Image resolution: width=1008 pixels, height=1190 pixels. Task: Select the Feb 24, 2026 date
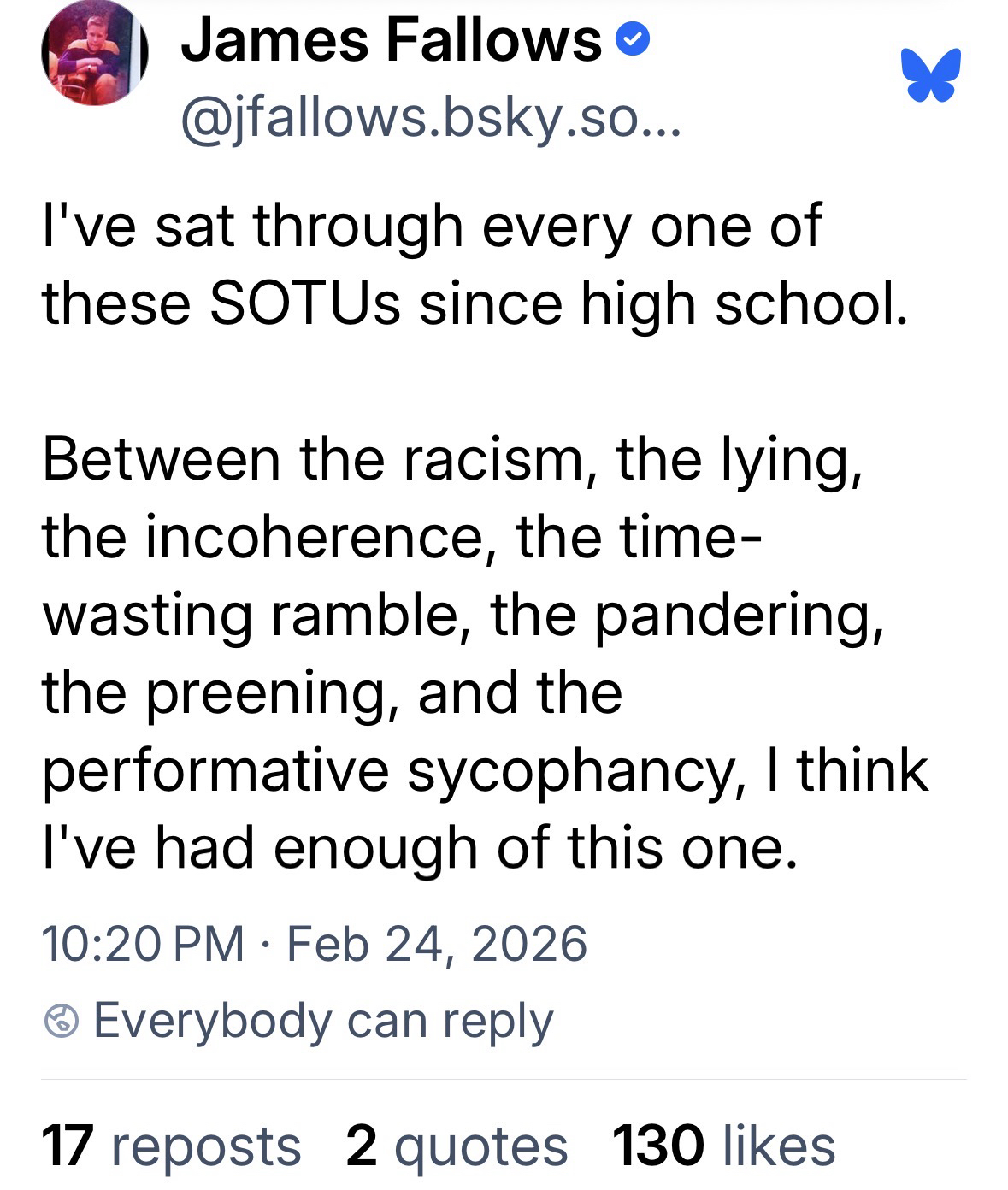[437, 943]
